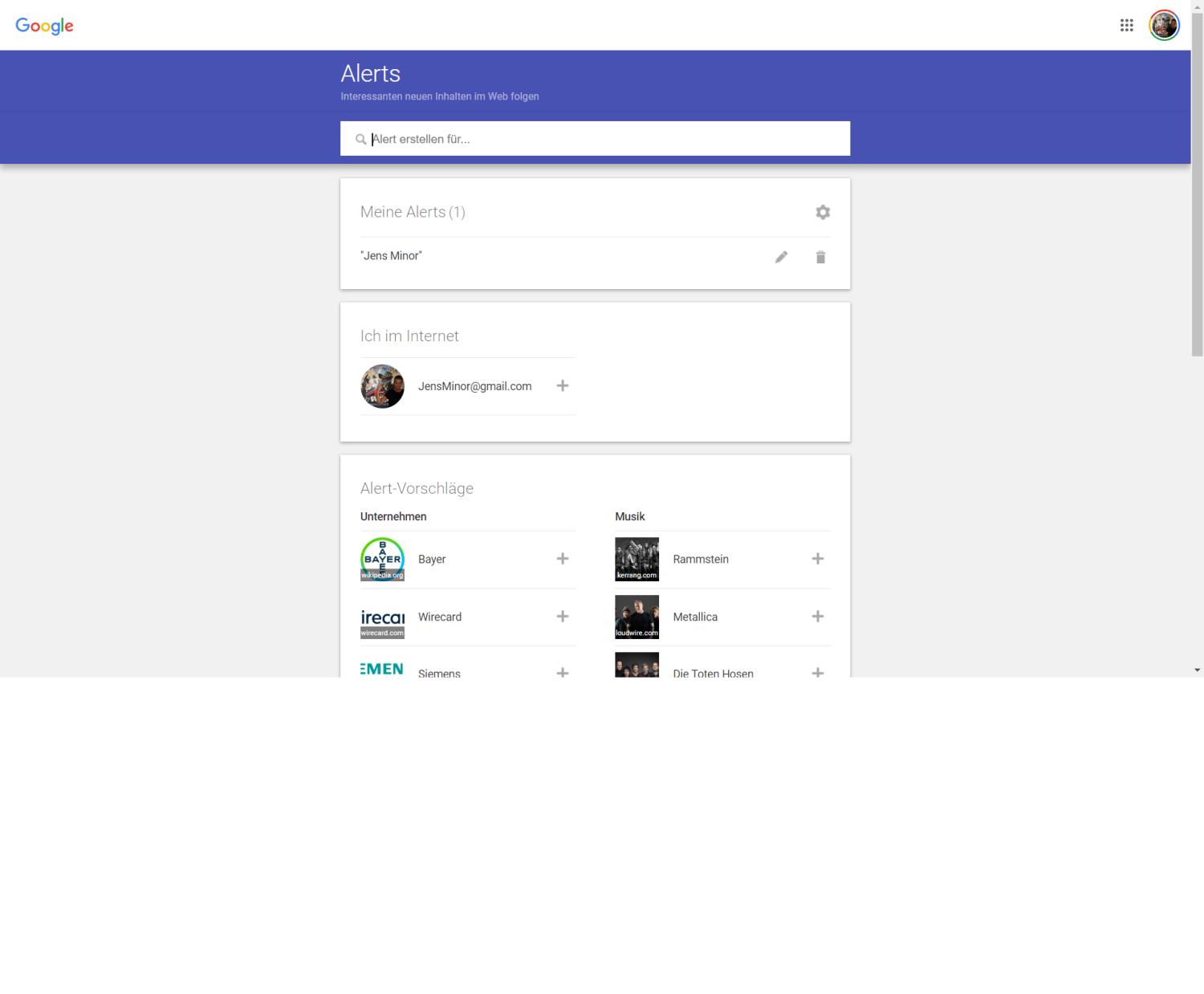The image size is (1204, 994).
Task: Edit the "Jens Minor" alert with pencil
Action: coord(781,257)
